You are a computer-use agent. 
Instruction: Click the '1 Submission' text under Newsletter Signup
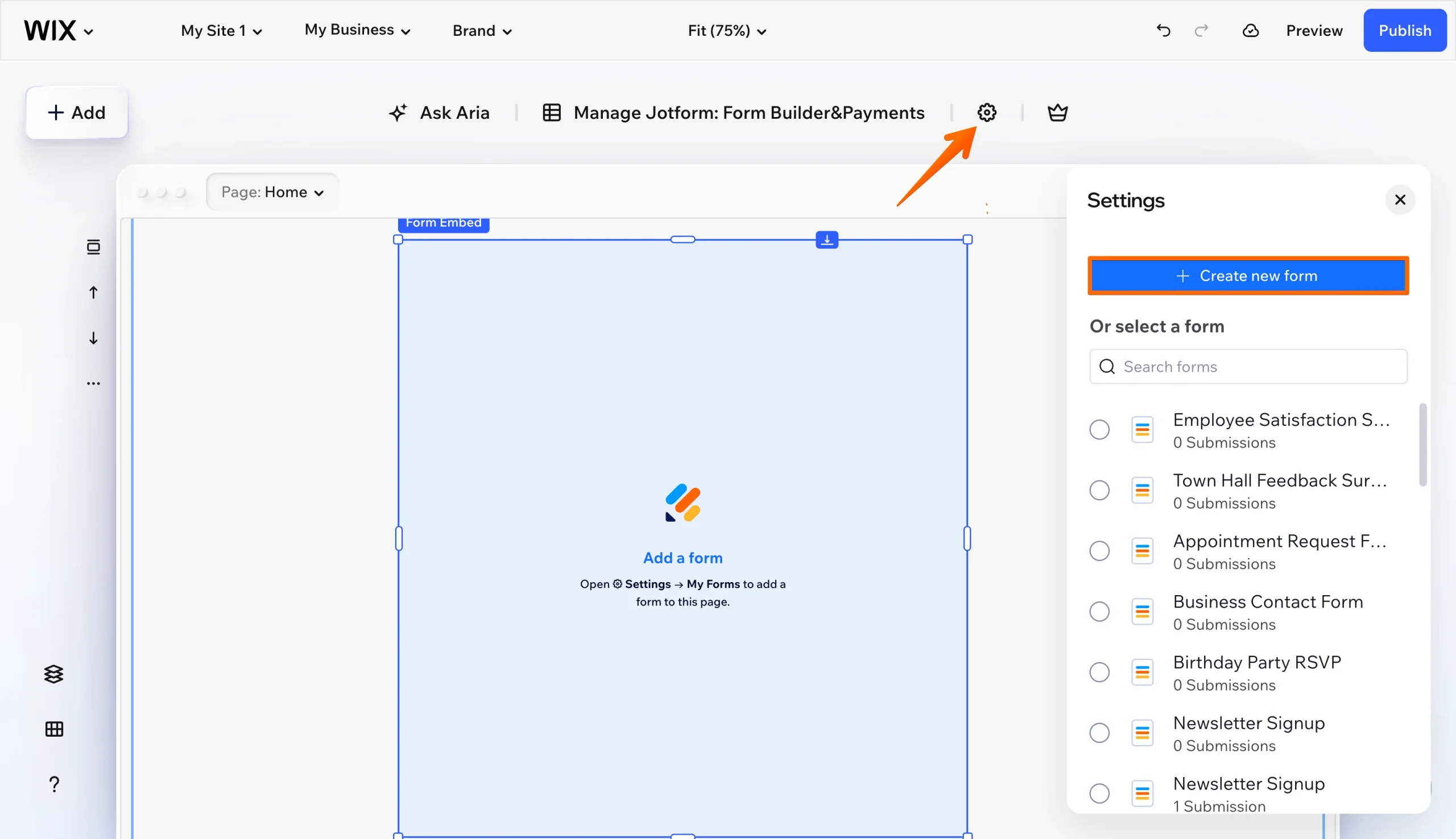(1219, 806)
